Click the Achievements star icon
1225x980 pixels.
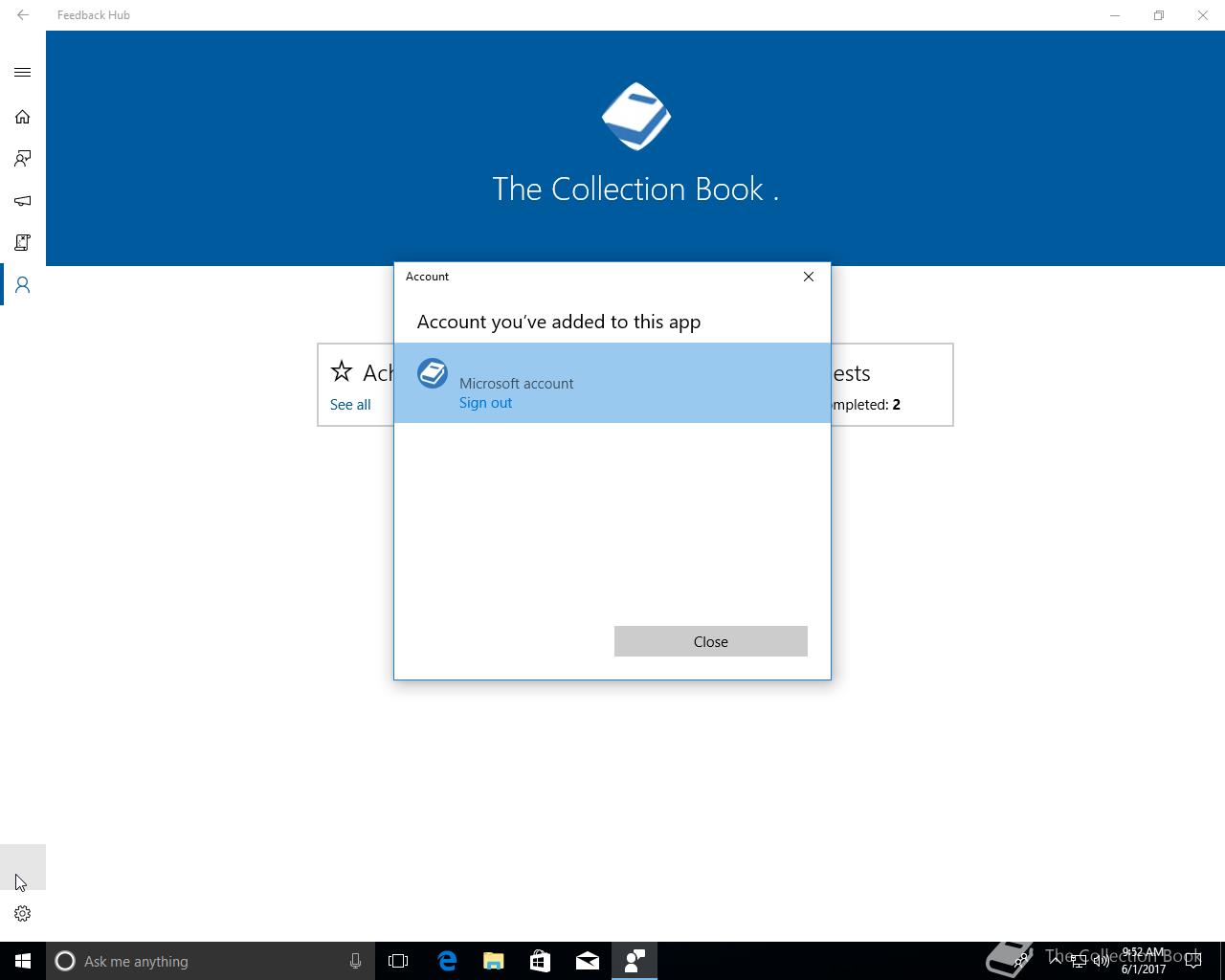(342, 371)
